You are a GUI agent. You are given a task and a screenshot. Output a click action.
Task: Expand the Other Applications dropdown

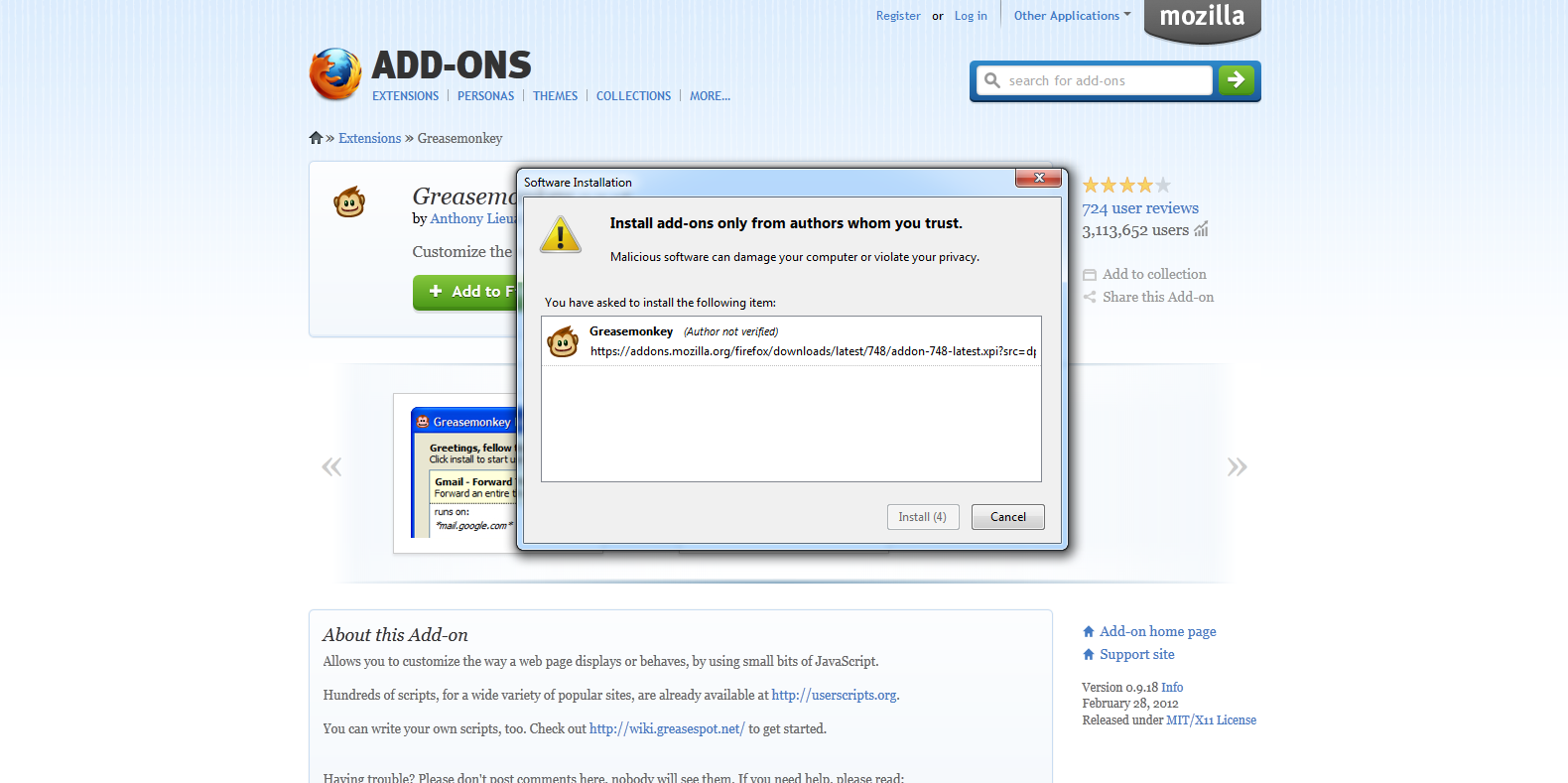[x=1072, y=16]
